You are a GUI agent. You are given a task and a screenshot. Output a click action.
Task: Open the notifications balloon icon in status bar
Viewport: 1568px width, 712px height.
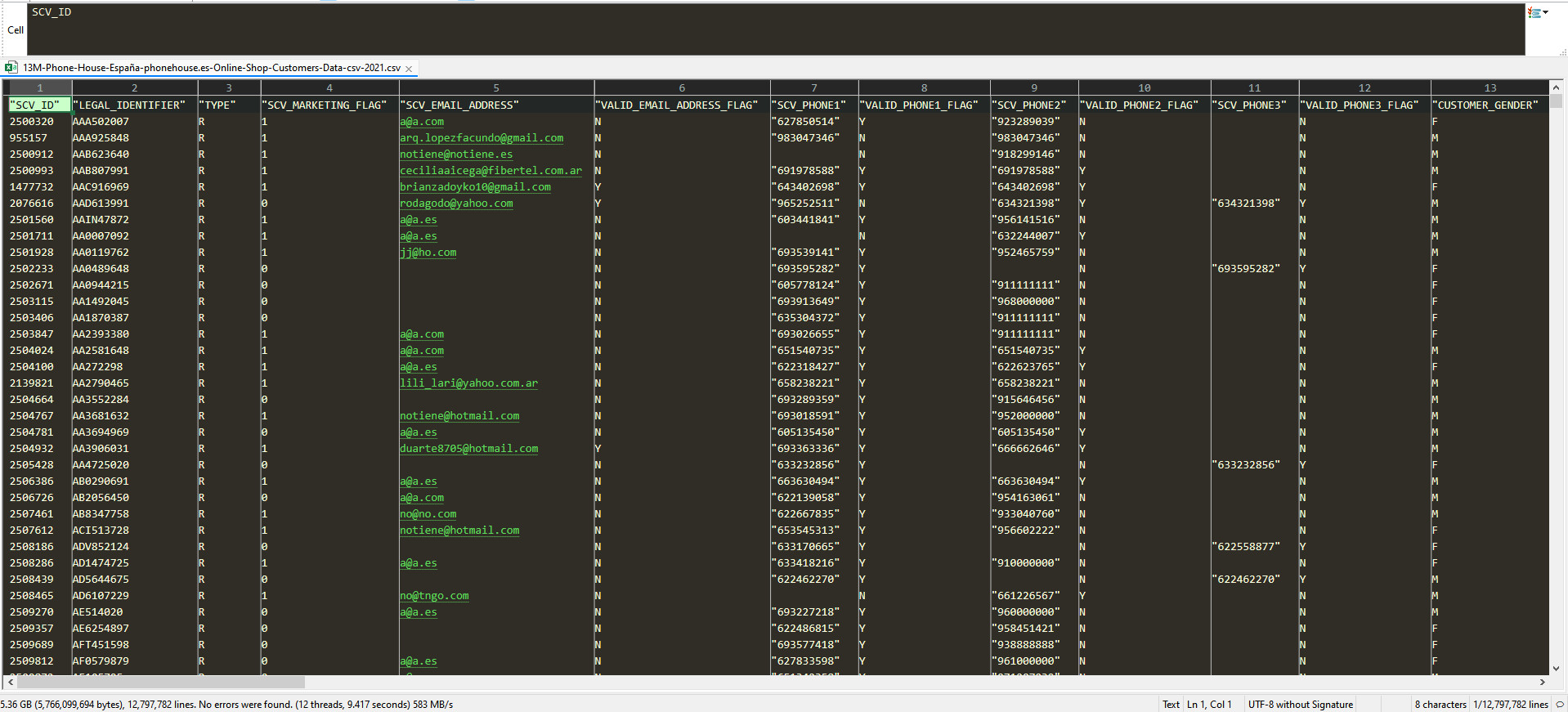click(x=1560, y=704)
